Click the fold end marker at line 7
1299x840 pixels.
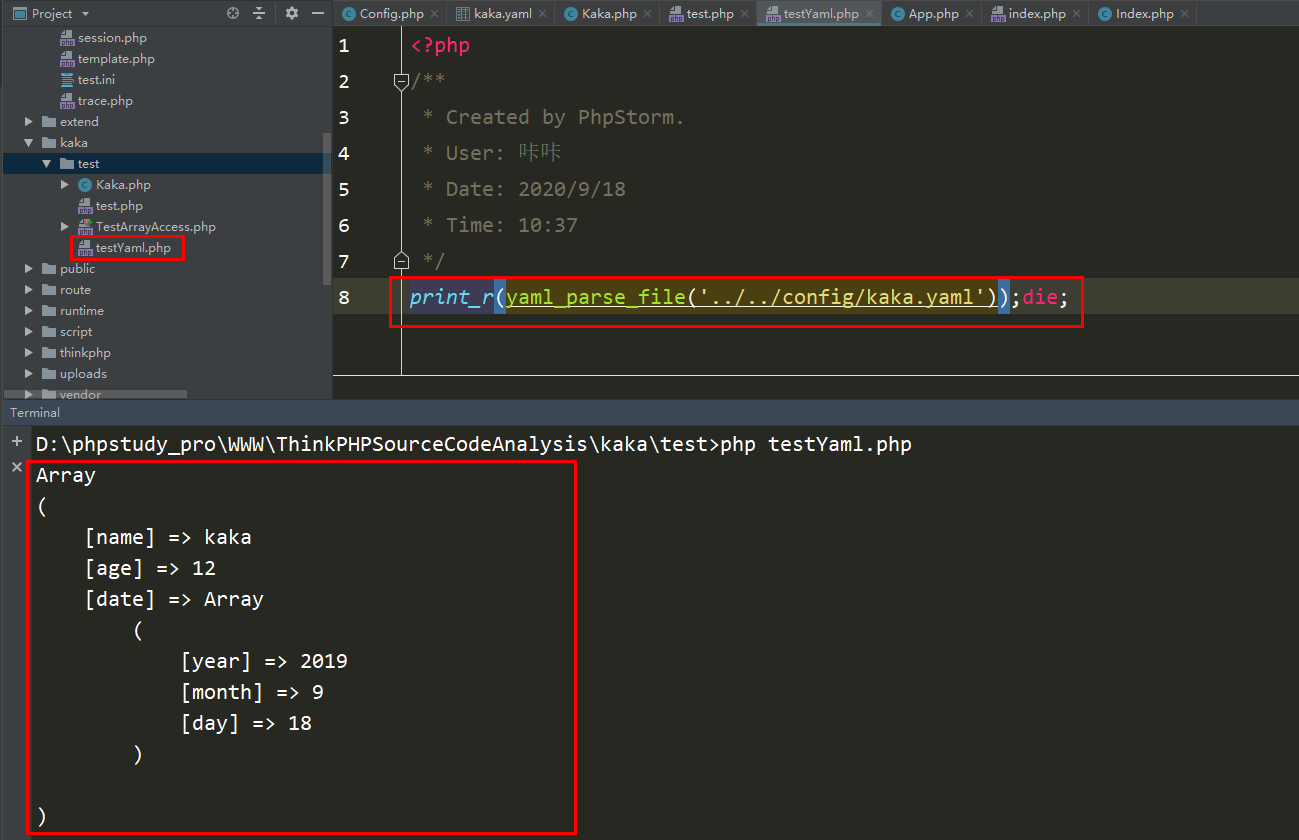point(401,261)
